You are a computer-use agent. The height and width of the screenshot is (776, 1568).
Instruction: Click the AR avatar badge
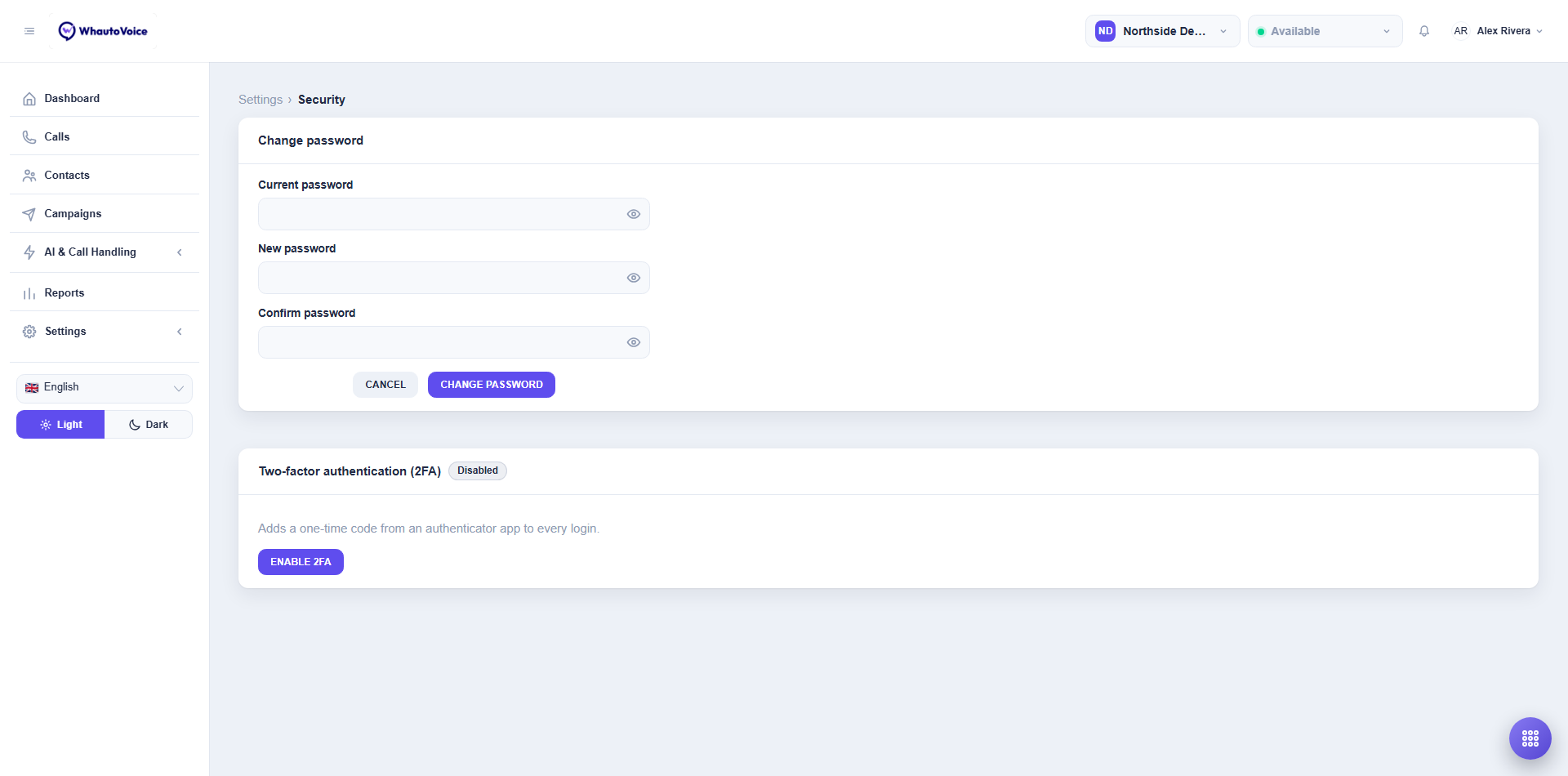click(x=1460, y=31)
